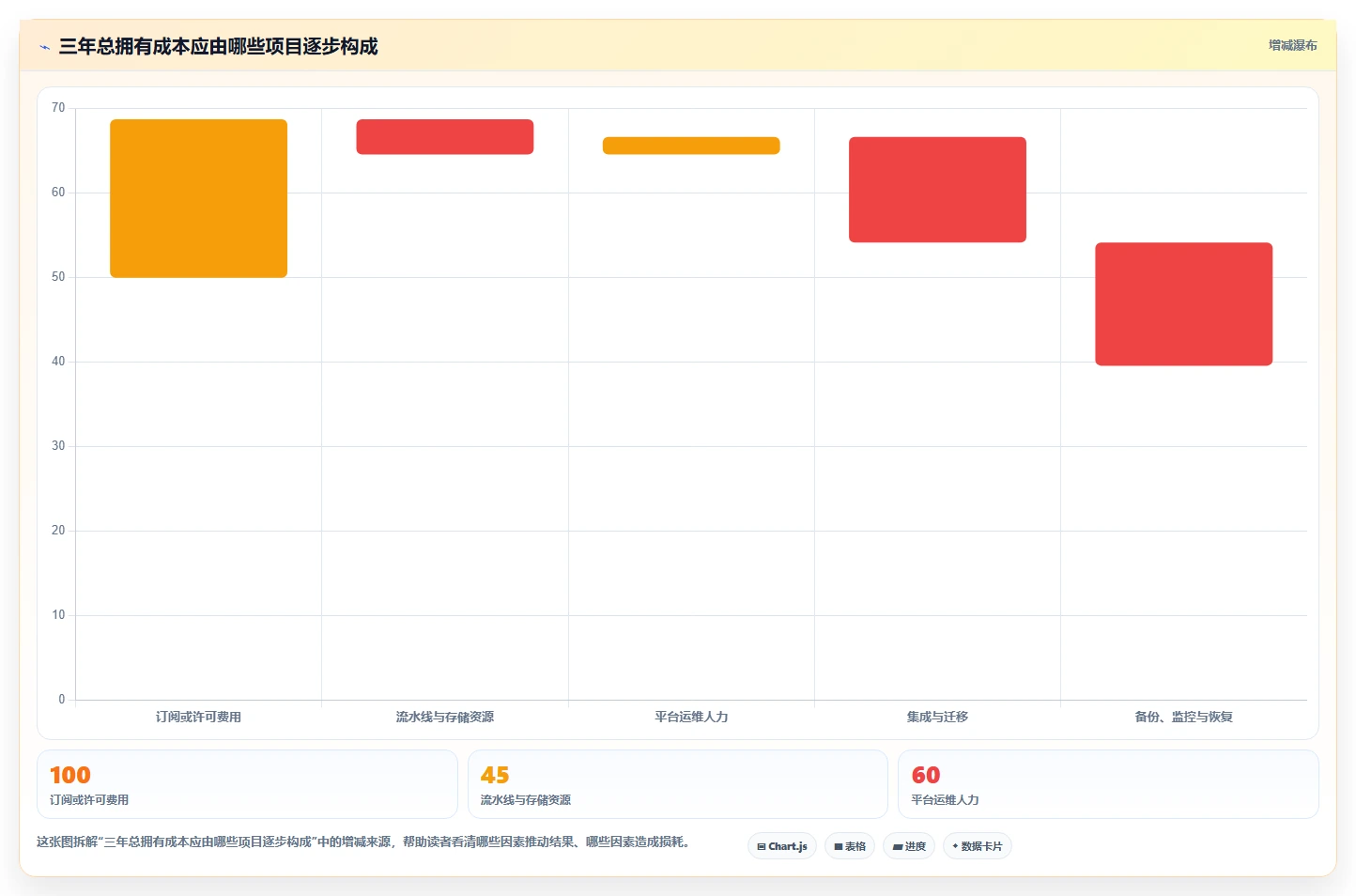This screenshot has height=896, width=1356.
Task: Click the orange 订阅或许可费用 waterfall bar
Action: click(x=198, y=198)
